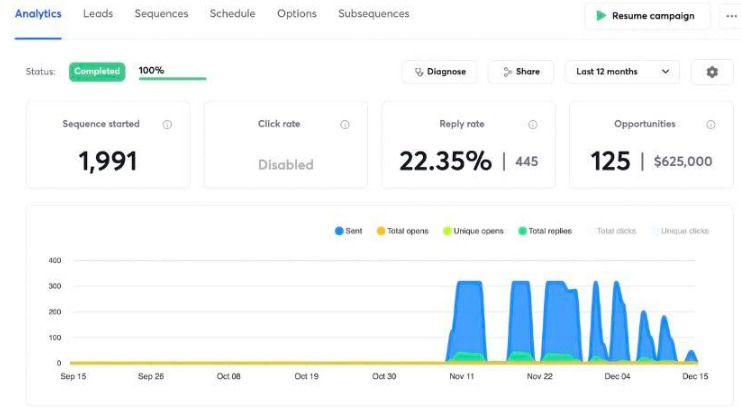Screen dimensions: 741x411
Task: Click info icon on Click rate card
Action: click(345, 125)
